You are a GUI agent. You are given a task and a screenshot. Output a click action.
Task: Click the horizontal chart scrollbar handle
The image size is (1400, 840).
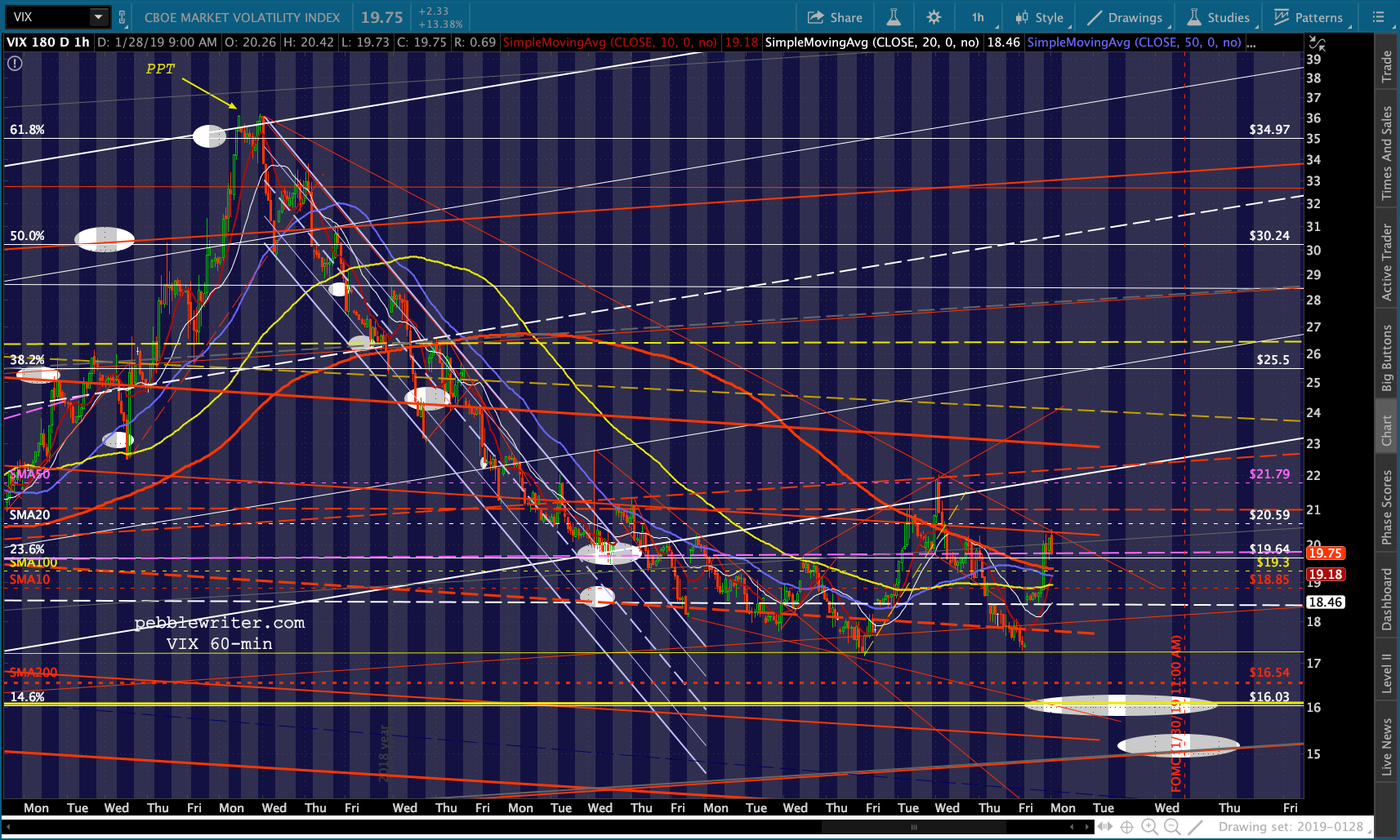coord(914,827)
